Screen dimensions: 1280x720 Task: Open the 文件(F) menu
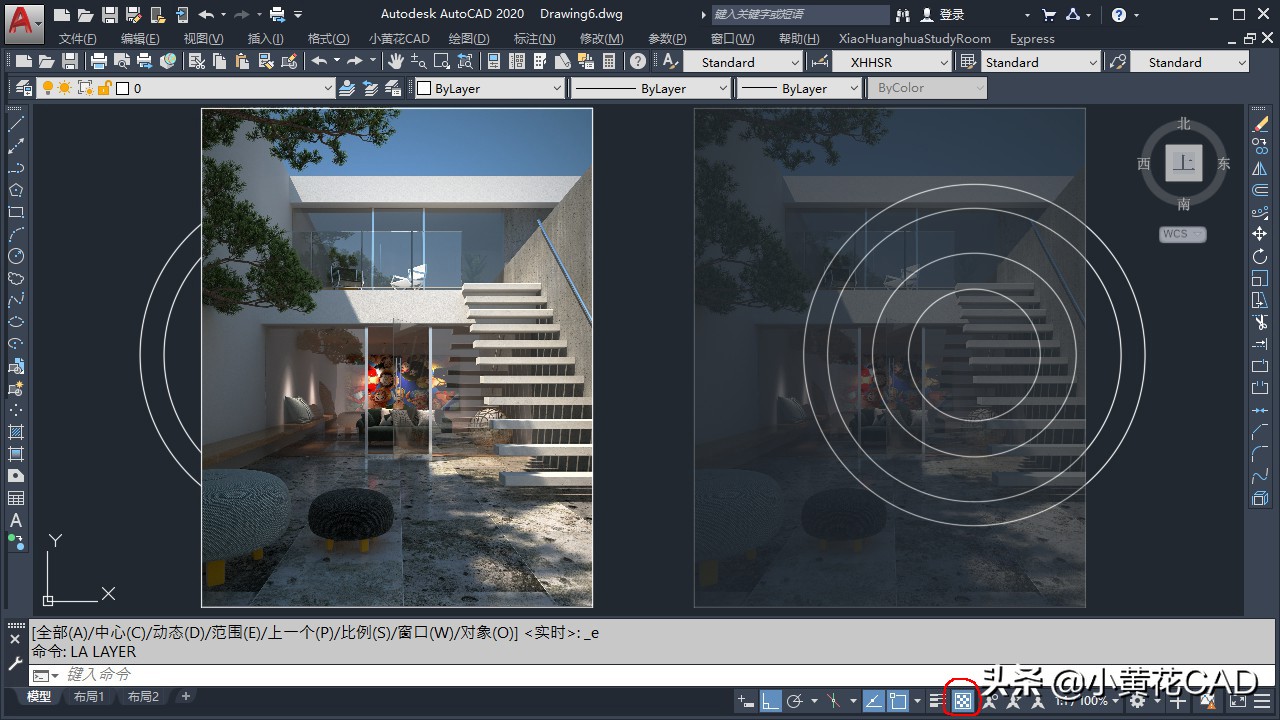77,38
